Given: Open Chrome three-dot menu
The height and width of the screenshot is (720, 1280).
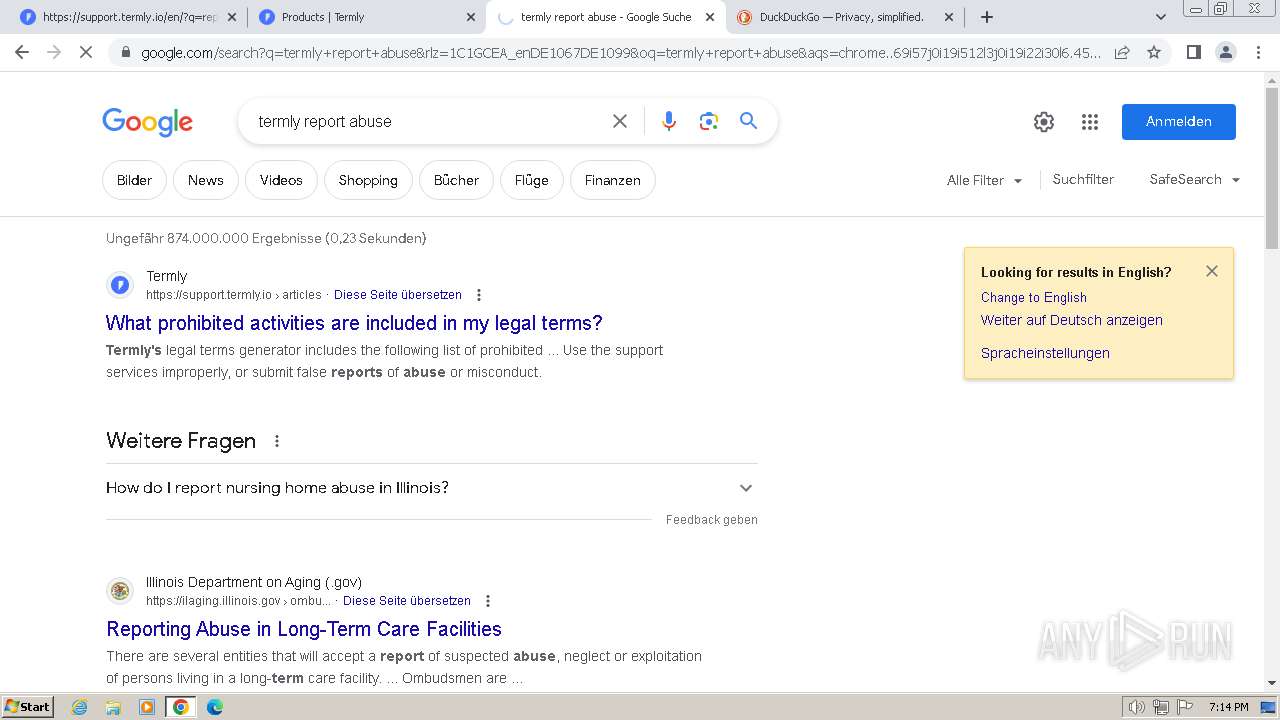Looking at the screenshot, I should pyautogui.click(x=1258, y=52).
